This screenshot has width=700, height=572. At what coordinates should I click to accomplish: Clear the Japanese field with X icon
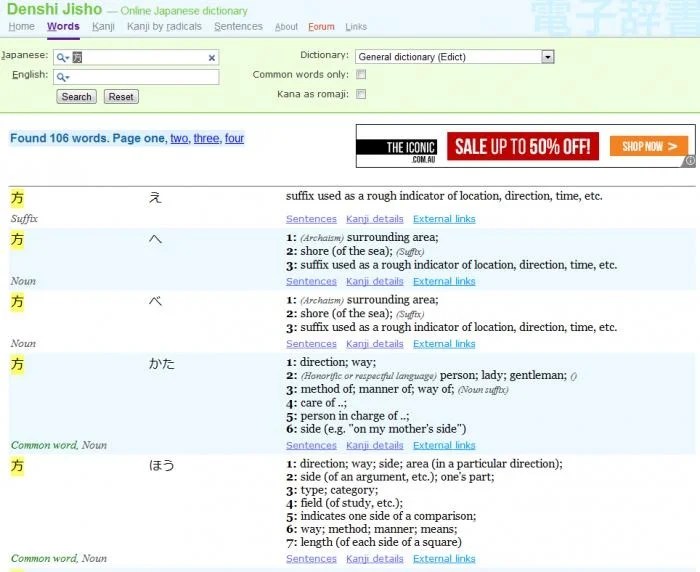pos(212,58)
